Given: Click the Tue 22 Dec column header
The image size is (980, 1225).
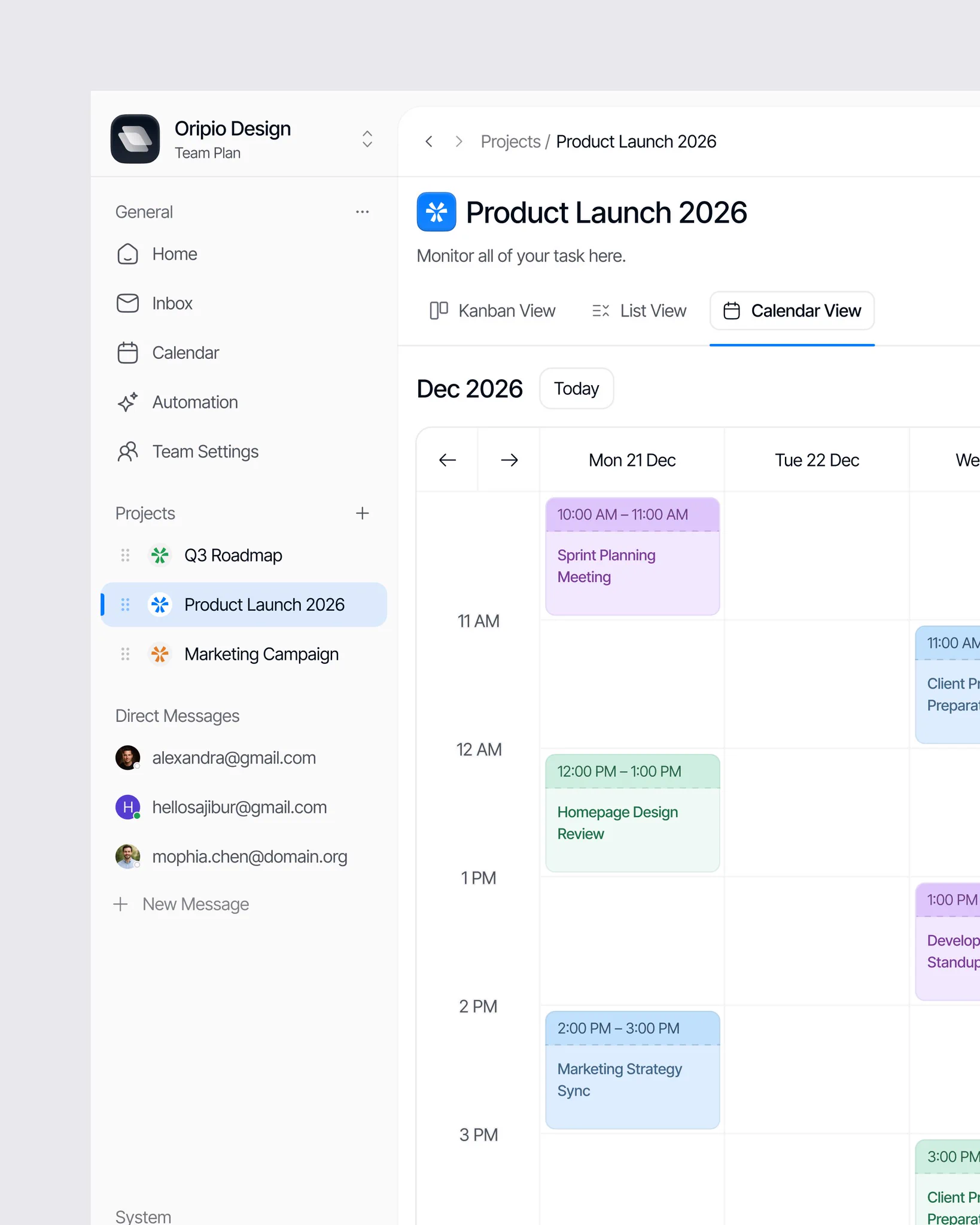Looking at the screenshot, I should pos(817,460).
